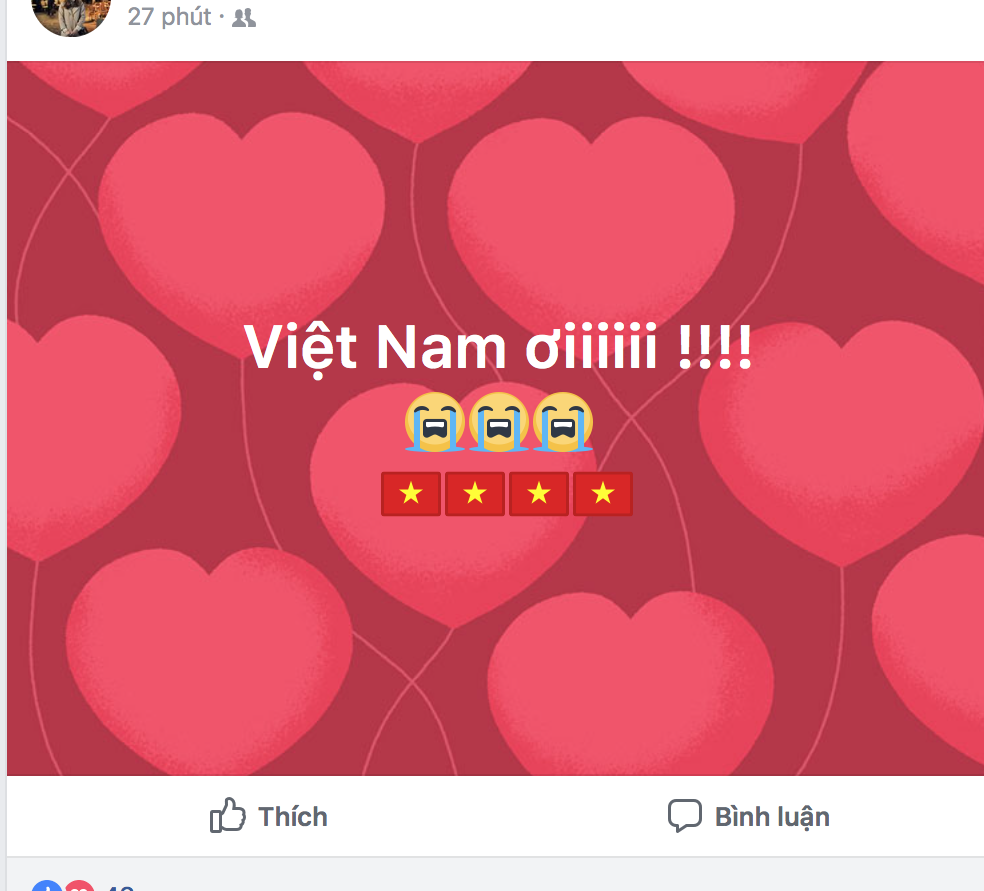Click the third Vietnam flag emoji
The image size is (984, 891).
539,494
